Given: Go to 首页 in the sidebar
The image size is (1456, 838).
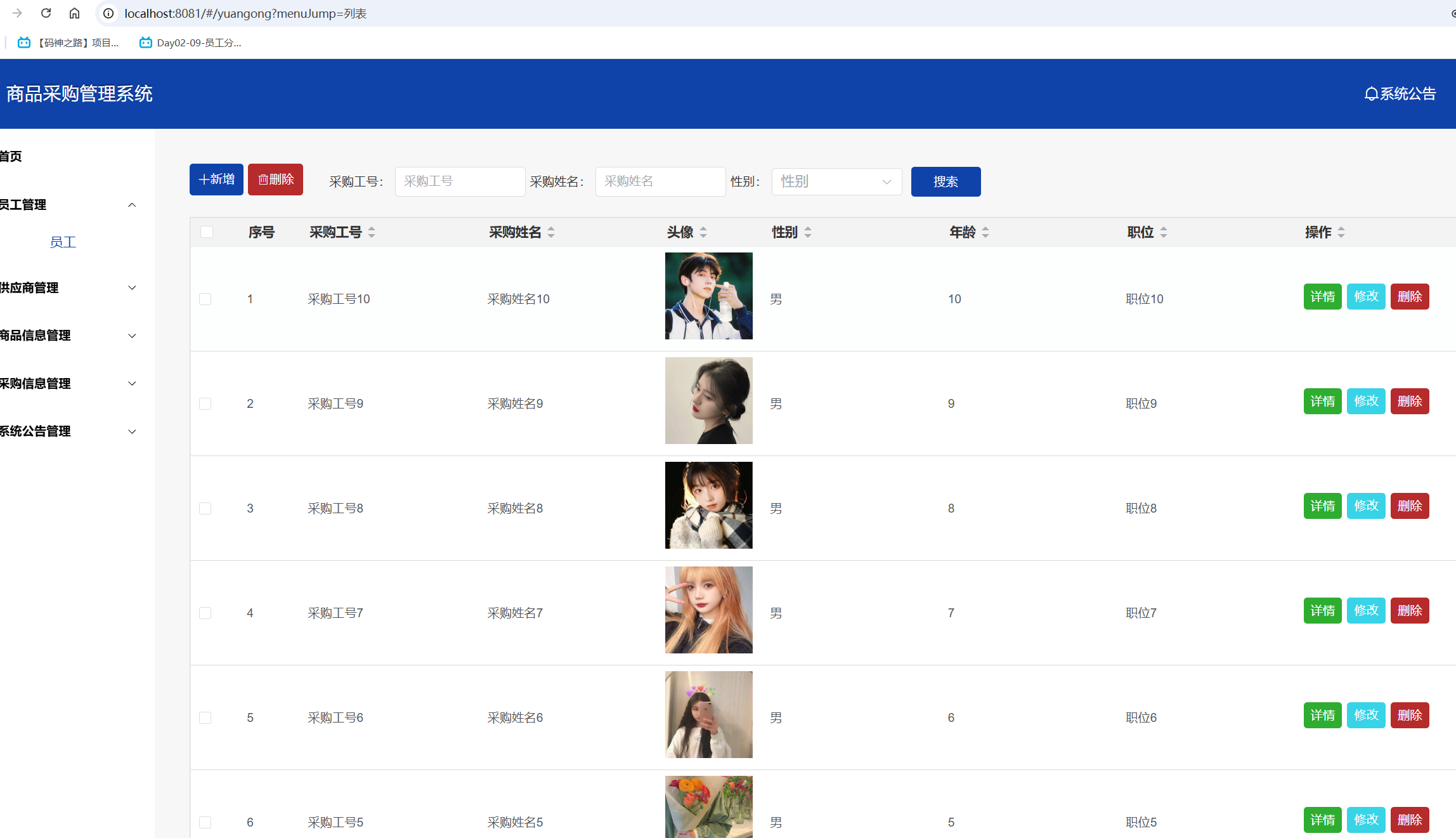Looking at the screenshot, I should pos(11,157).
